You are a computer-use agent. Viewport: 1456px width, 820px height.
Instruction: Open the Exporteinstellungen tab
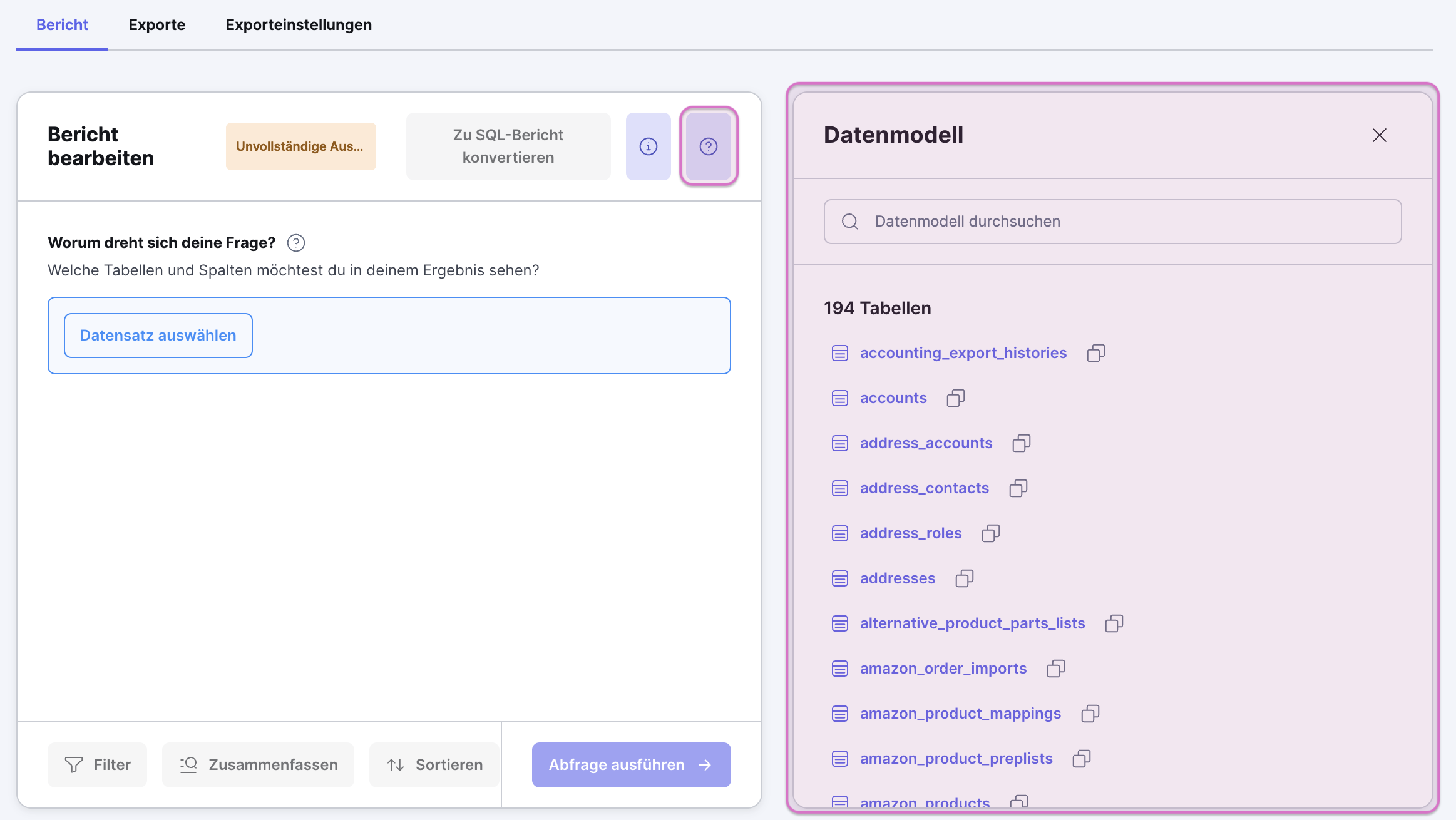(298, 25)
